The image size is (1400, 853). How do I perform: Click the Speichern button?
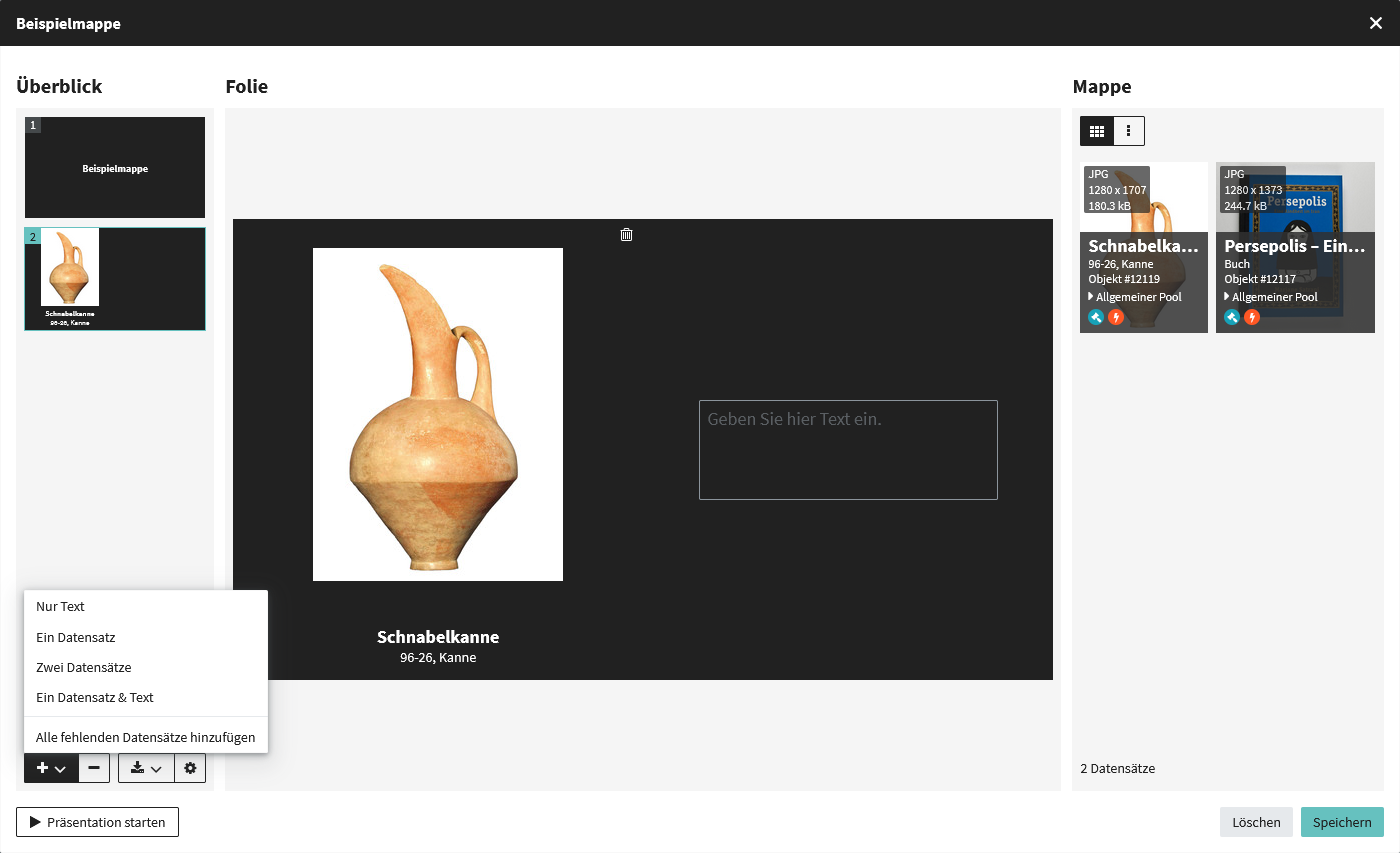[1342, 822]
